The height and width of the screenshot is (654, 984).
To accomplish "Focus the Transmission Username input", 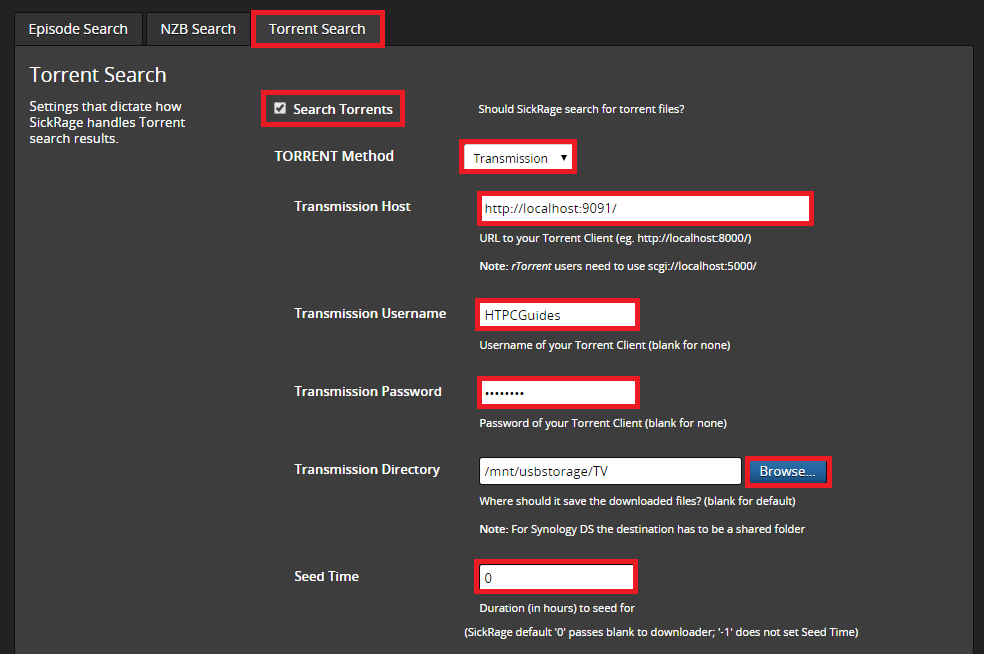I will coord(557,314).
